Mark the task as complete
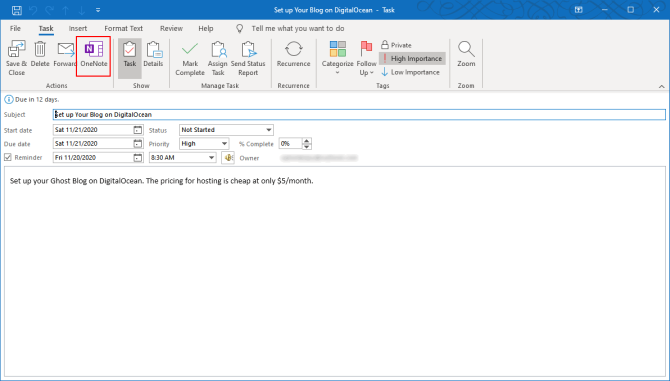This screenshot has width=670, height=381. 190,59
